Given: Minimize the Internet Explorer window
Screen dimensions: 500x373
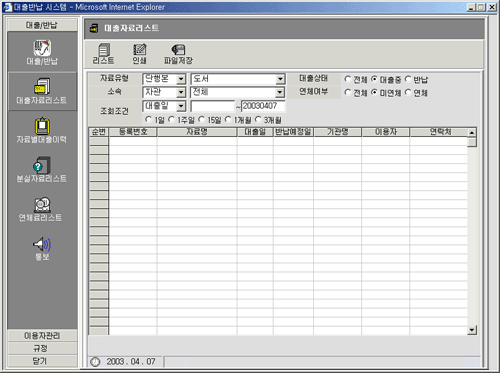Looking at the screenshot, I should click(x=471, y=7).
